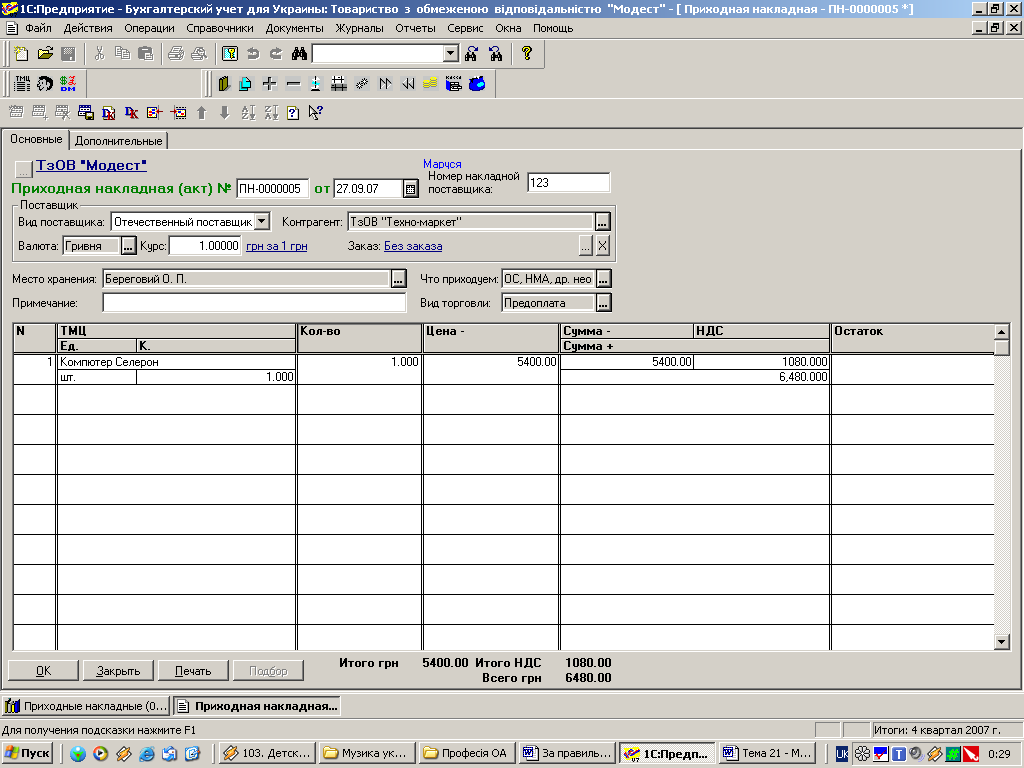
Task: Click the Open folder toolbar icon
Action: tap(45, 54)
